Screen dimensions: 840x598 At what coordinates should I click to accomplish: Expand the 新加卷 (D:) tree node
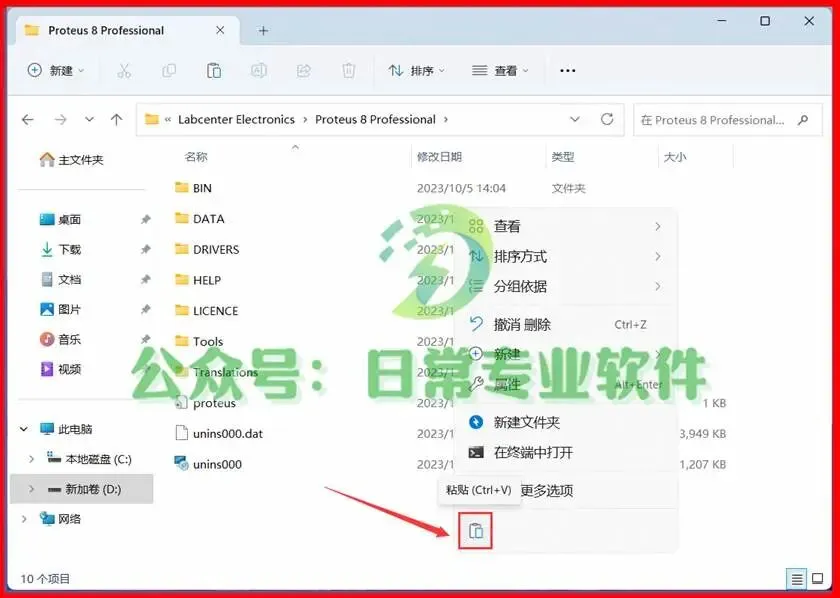pos(31,489)
